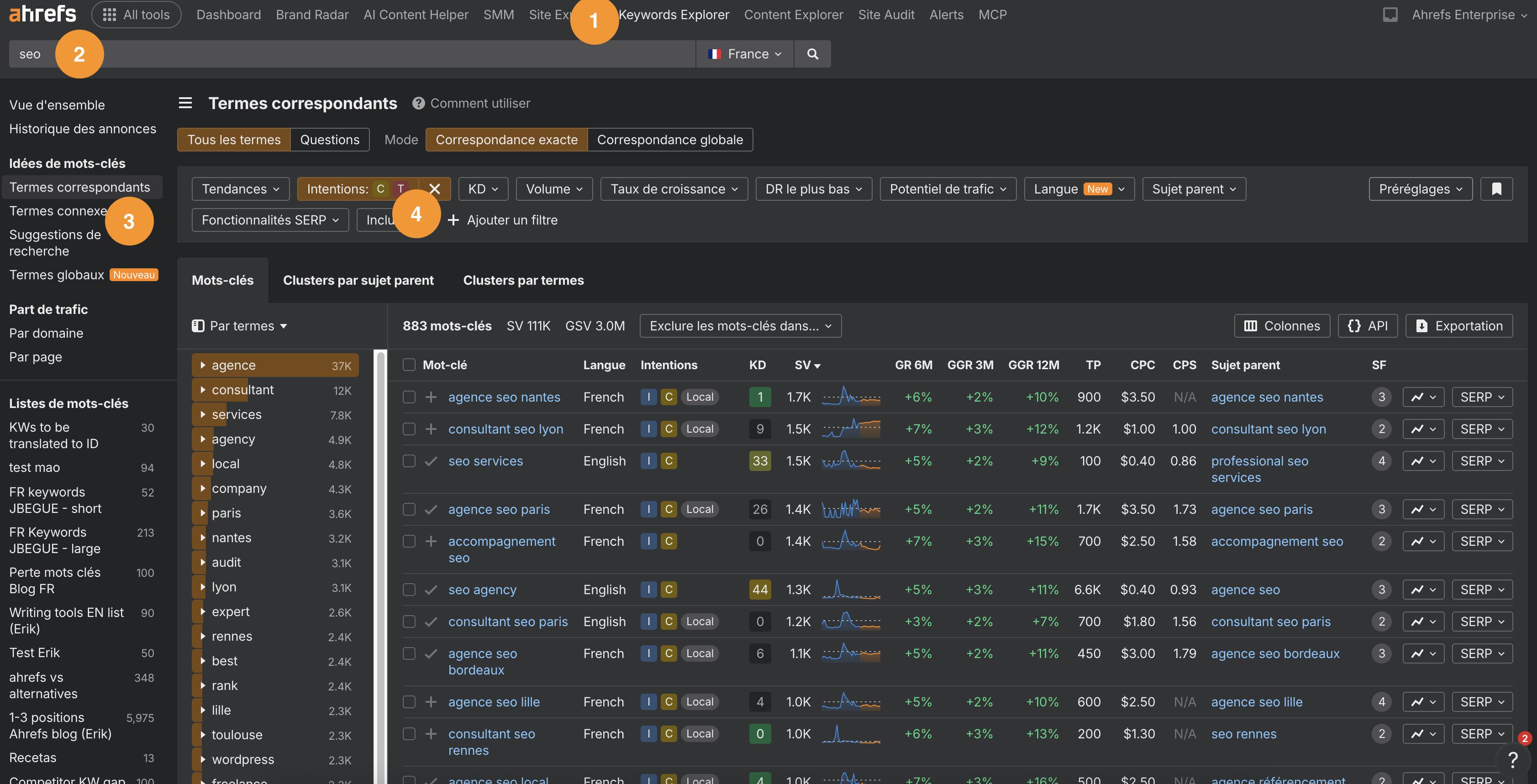Image resolution: width=1537 pixels, height=784 pixels.
Task: Open the keyword link agence seo lille
Action: coord(494,702)
